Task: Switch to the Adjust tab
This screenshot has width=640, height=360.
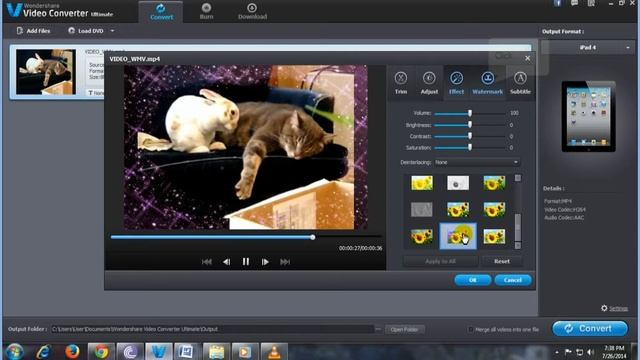Action: pyautogui.click(x=429, y=83)
